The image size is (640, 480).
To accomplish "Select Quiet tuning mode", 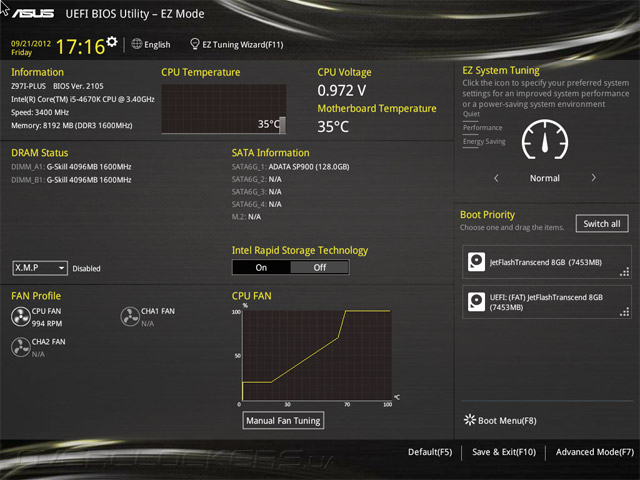I will 471,114.
